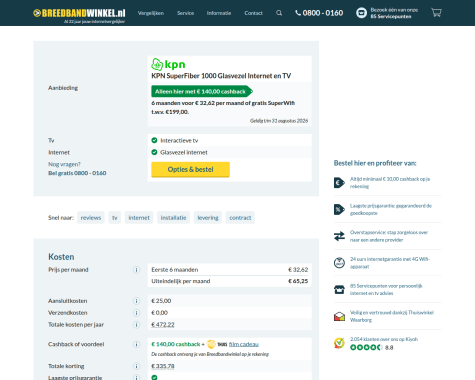Click the KPN logo
Screen dimensions: 475x380
pos(168,64)
